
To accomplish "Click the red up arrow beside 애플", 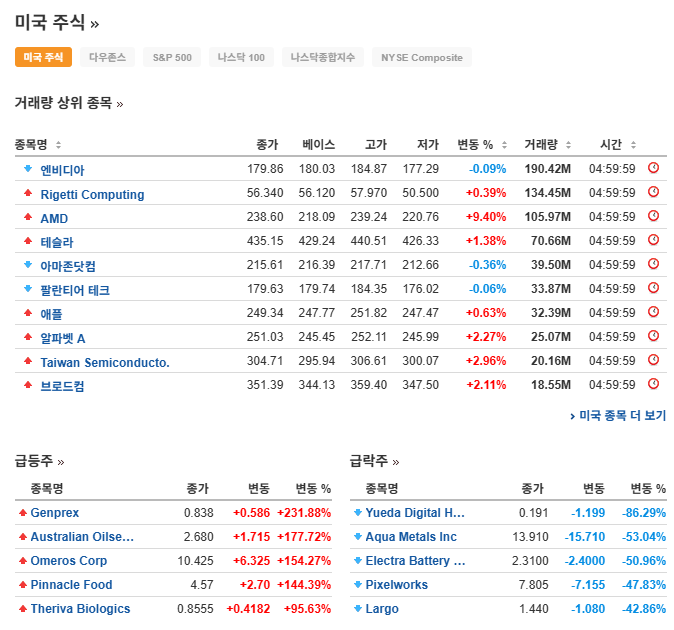I will click(28, 312).
